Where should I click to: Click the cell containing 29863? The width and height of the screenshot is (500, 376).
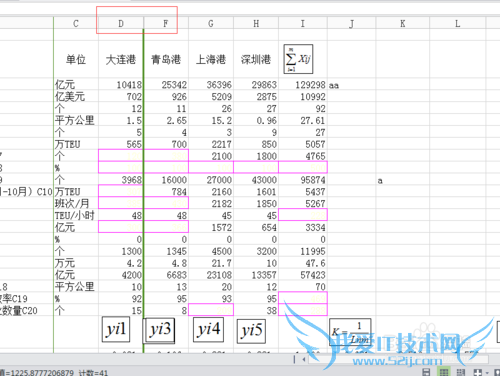(256, 85)
